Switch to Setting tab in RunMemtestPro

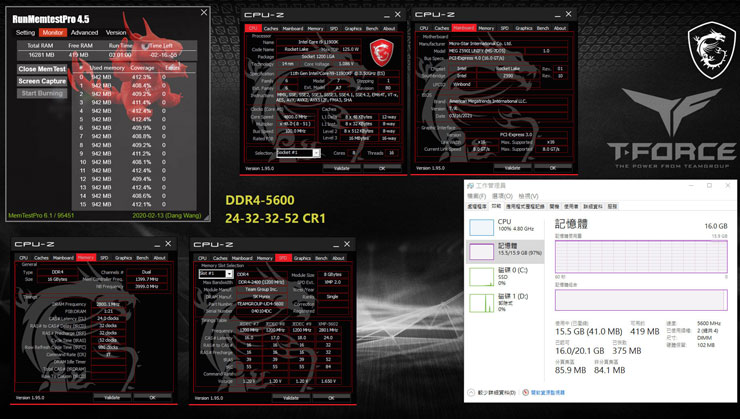25,33
